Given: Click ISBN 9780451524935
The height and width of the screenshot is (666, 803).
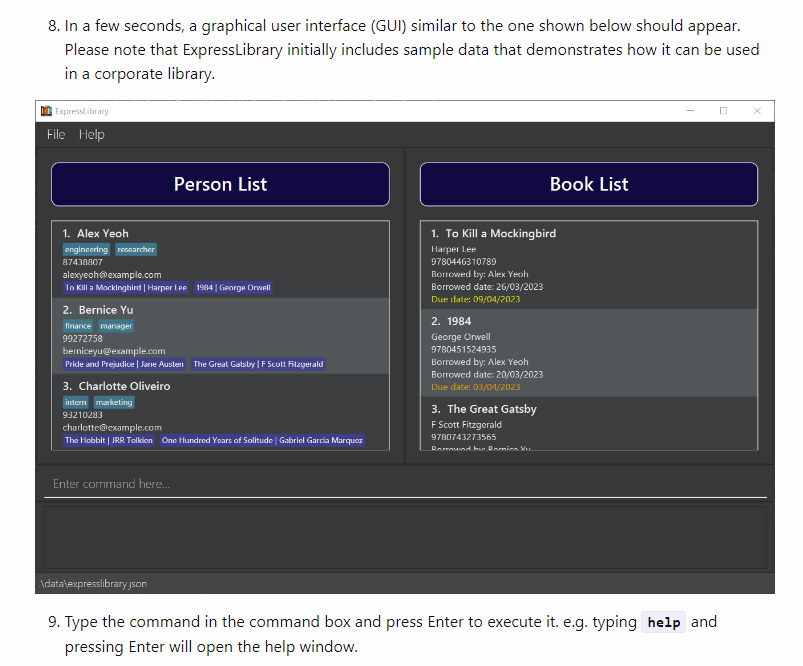Looking at the screenshot, I should [x=463, y=349].
